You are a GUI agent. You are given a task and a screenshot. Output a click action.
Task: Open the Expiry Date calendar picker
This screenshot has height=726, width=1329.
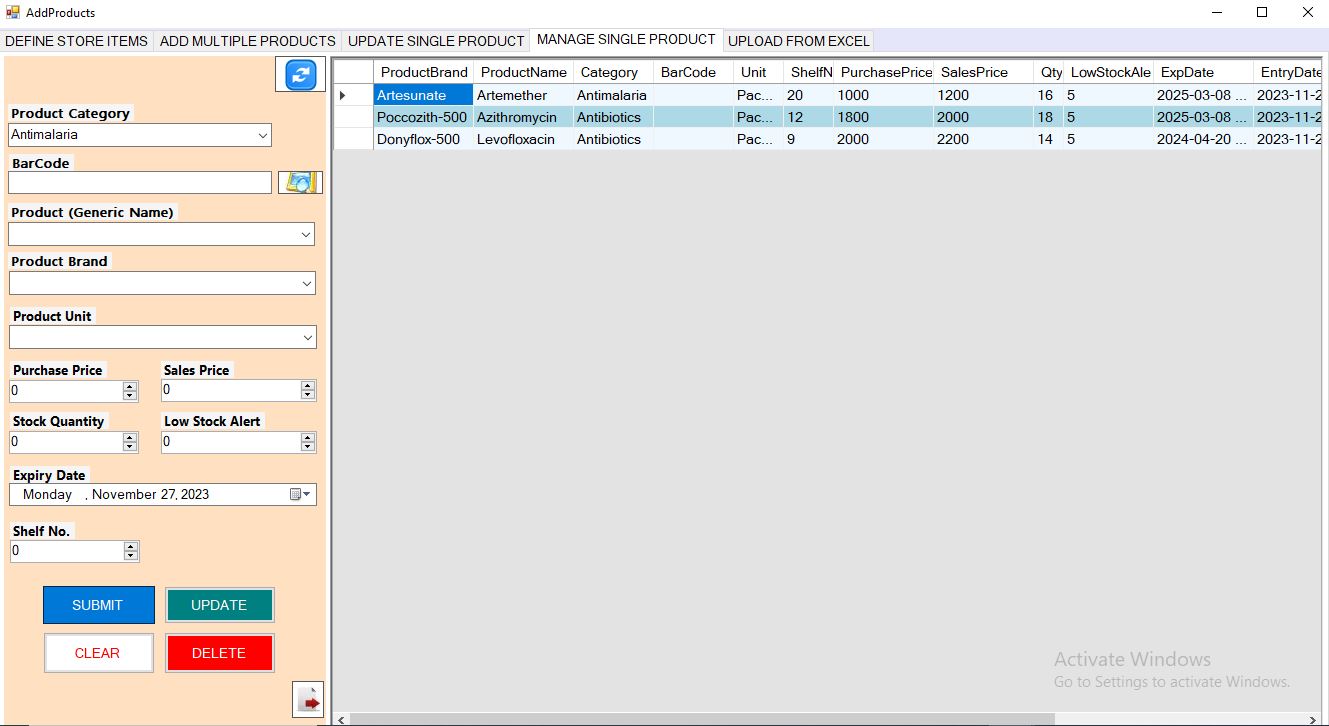[301, 494]
